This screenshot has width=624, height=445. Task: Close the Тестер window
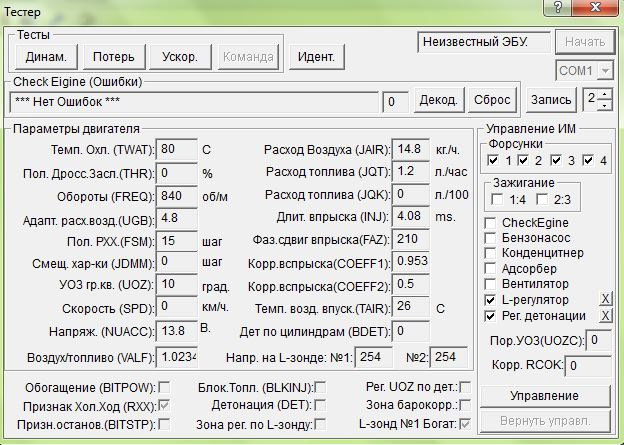tap(596, 7)
